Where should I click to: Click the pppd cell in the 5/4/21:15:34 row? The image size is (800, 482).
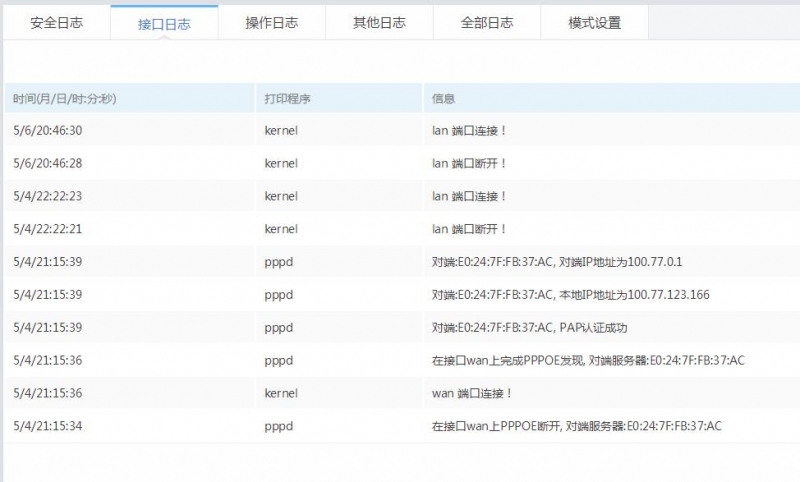(279, 426)
